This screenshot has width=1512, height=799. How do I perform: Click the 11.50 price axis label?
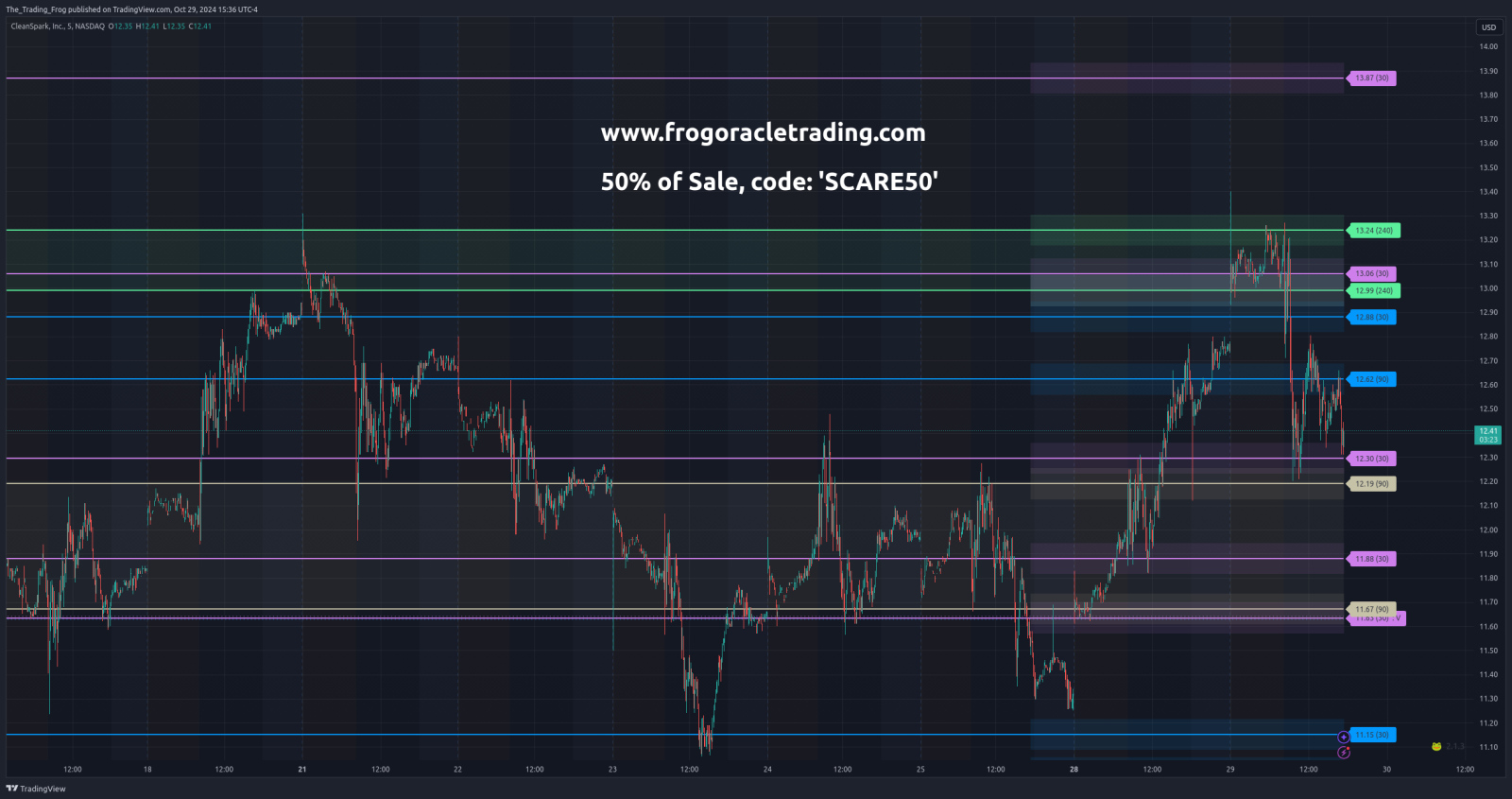click(1488, 651)
